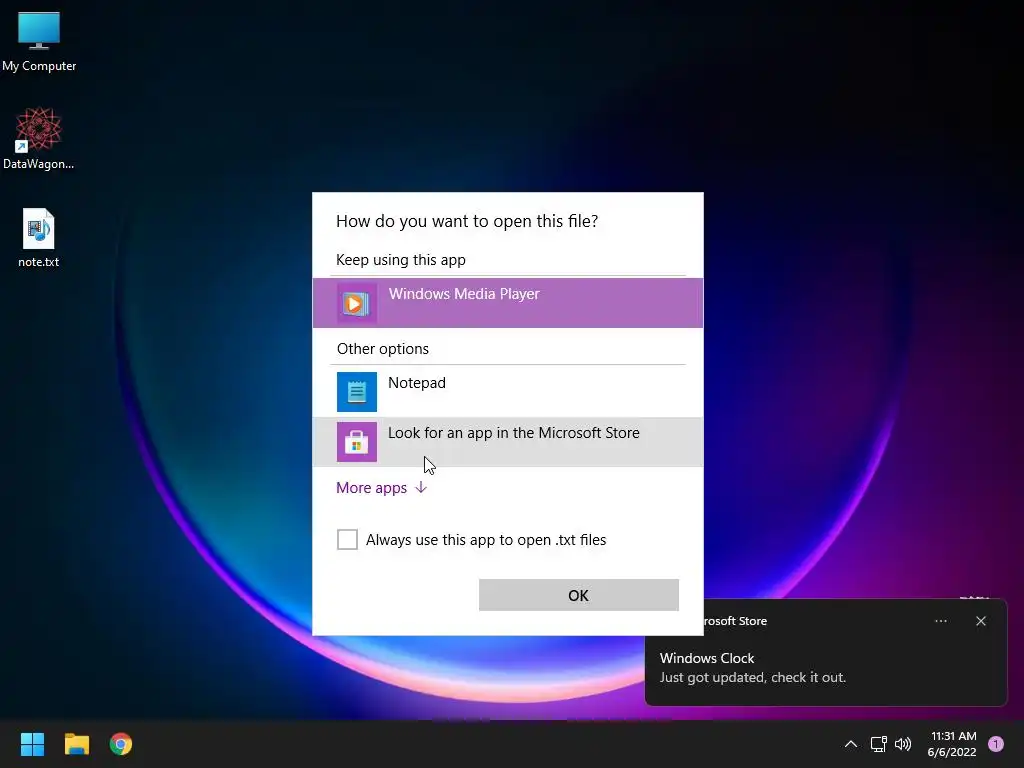Select Windows Media Player text label
Screen dimensions: 1024x768
tap(464, 294)
